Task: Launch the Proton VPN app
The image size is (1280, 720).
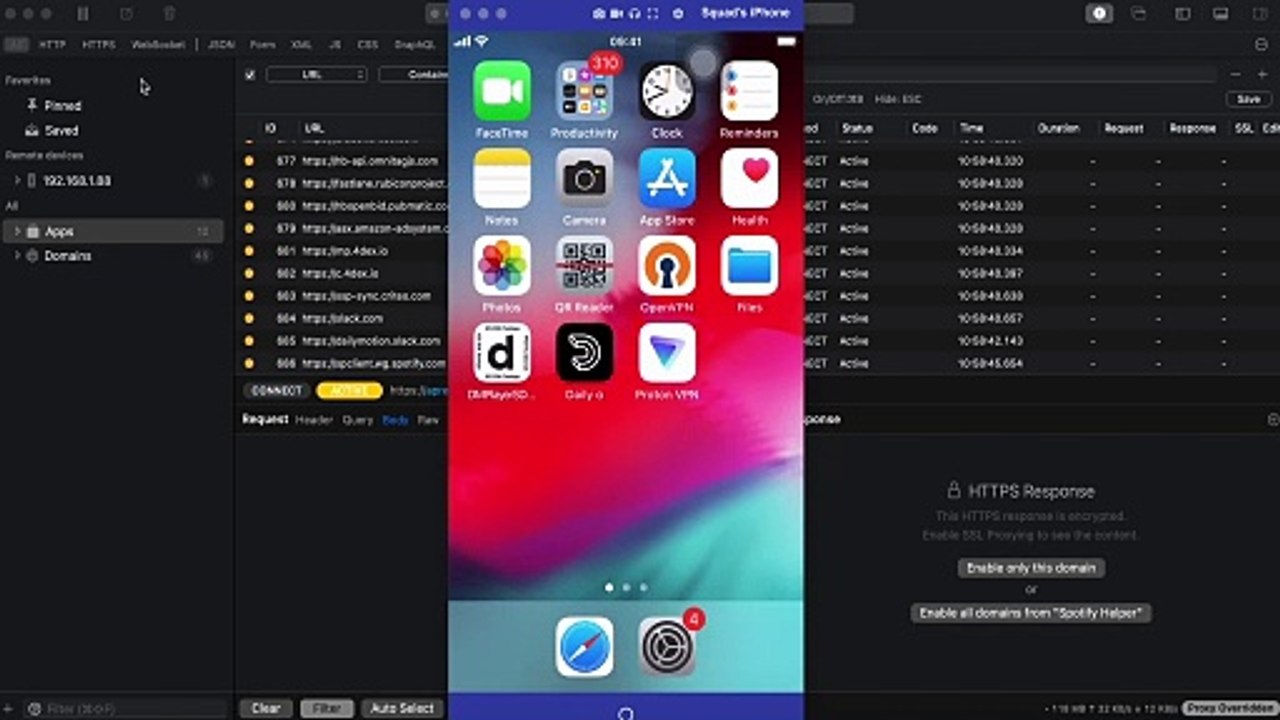Action: click(667, 353)
